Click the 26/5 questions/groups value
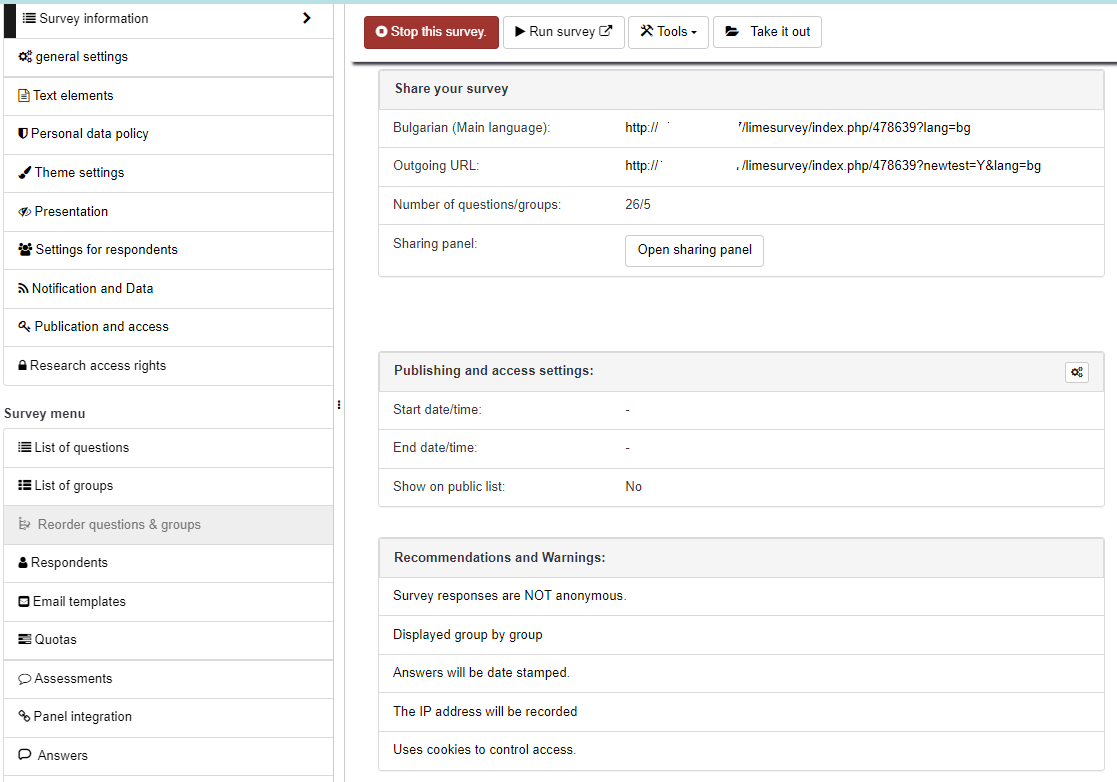 pos(638,204)
